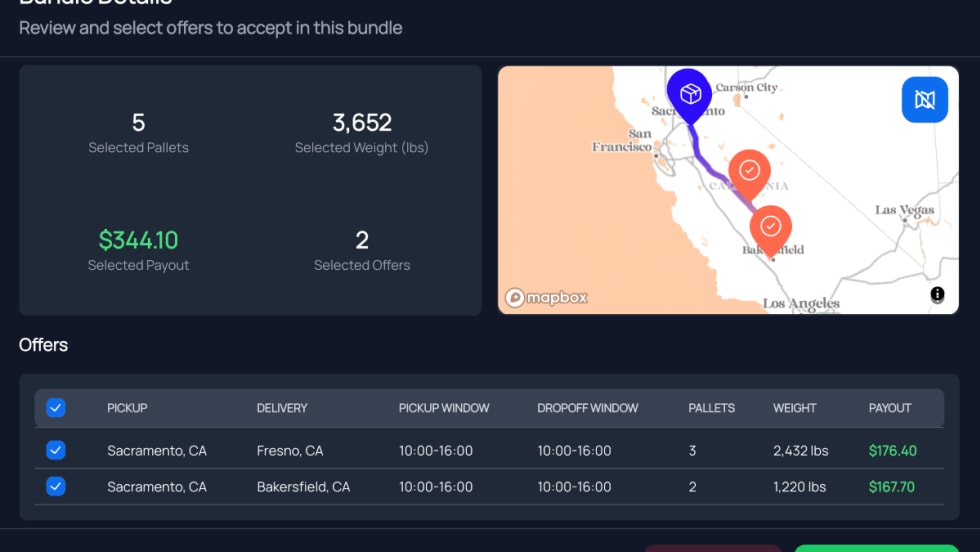Open the map attribution info icon
The image size is (980, 552).
pyautogui.click(x=937, y=294)
